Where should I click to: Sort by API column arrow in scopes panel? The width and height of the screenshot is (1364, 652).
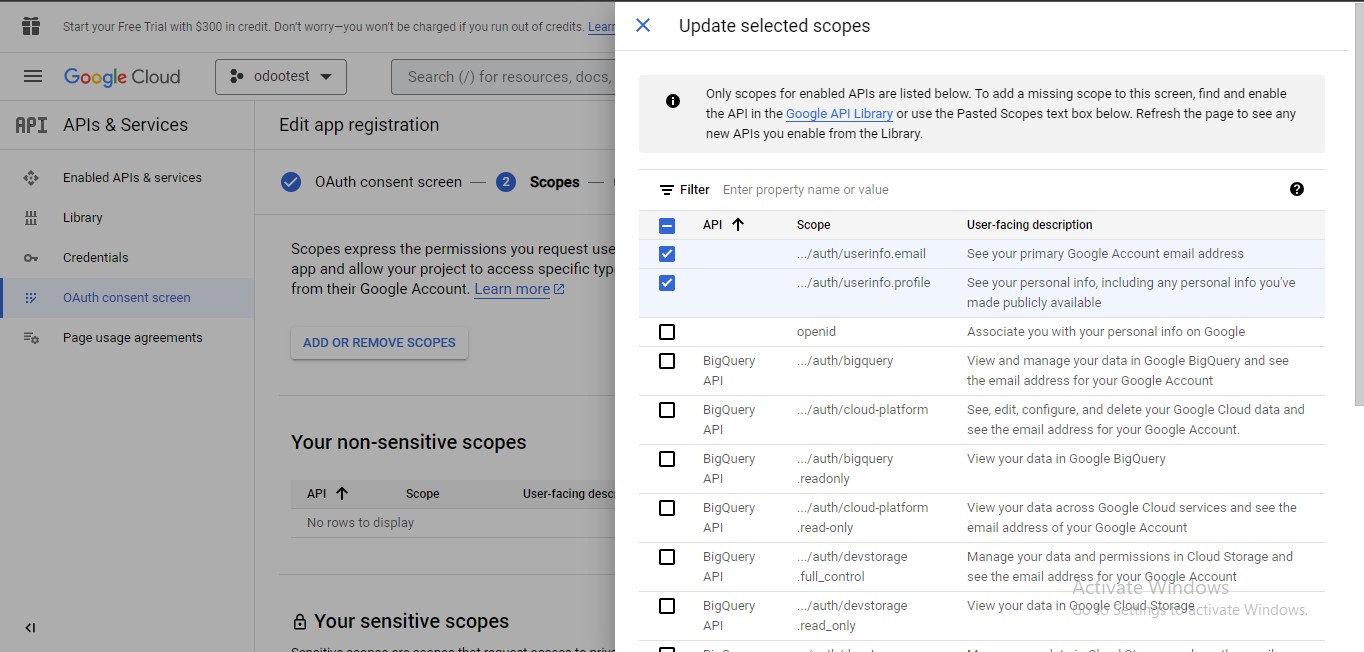738,225
